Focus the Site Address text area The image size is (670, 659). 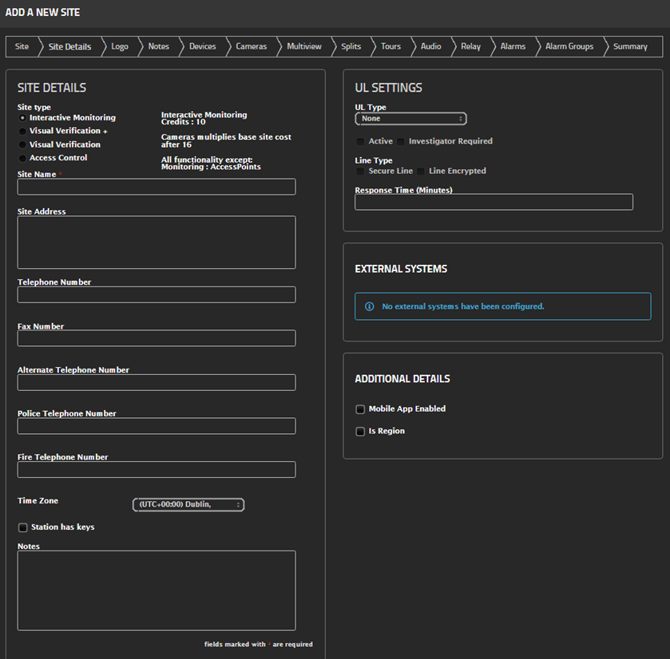[156, 242]
